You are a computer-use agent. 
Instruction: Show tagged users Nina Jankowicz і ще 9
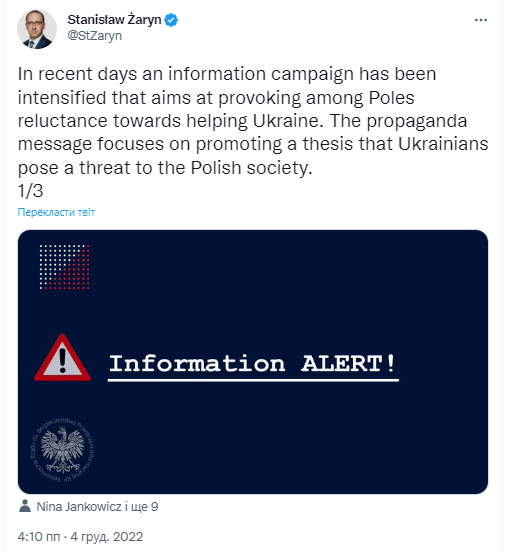click(x=97, y=507)
